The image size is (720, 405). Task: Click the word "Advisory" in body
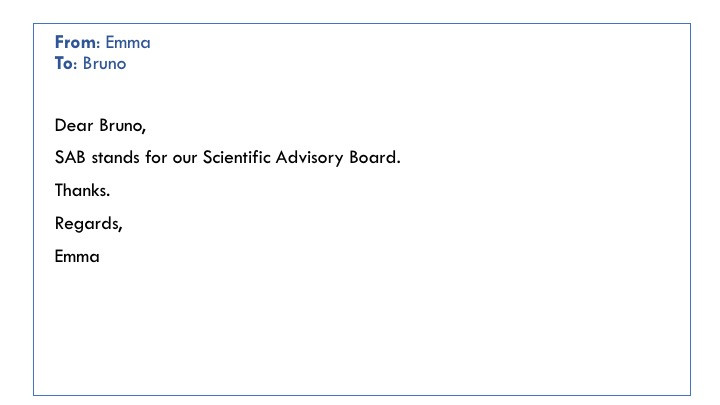[x=309, y=158]
